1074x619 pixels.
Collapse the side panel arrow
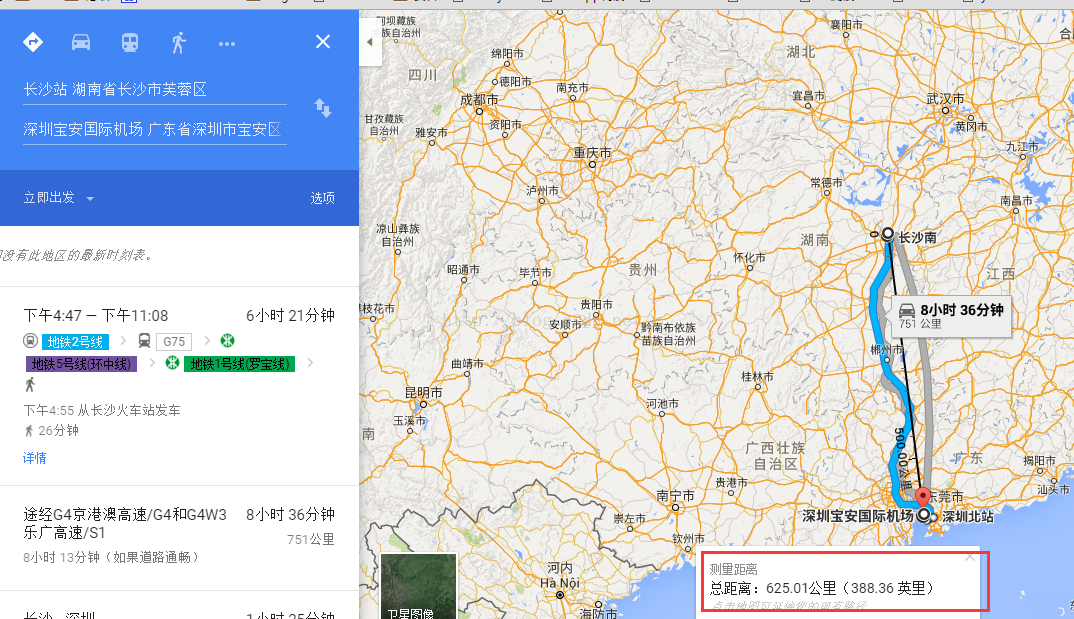pyautogui.click(x=370, y=42)
